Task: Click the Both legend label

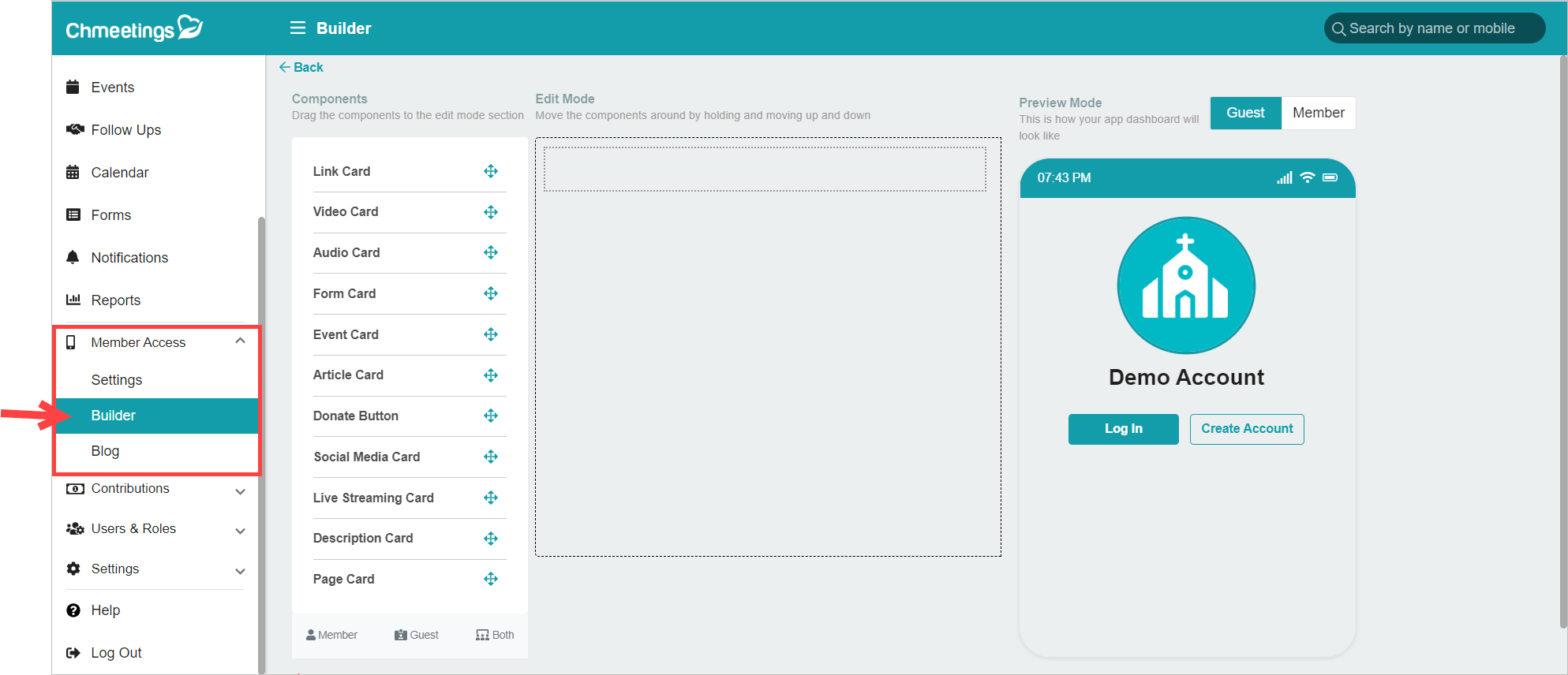Action: [x=495, y=635]
